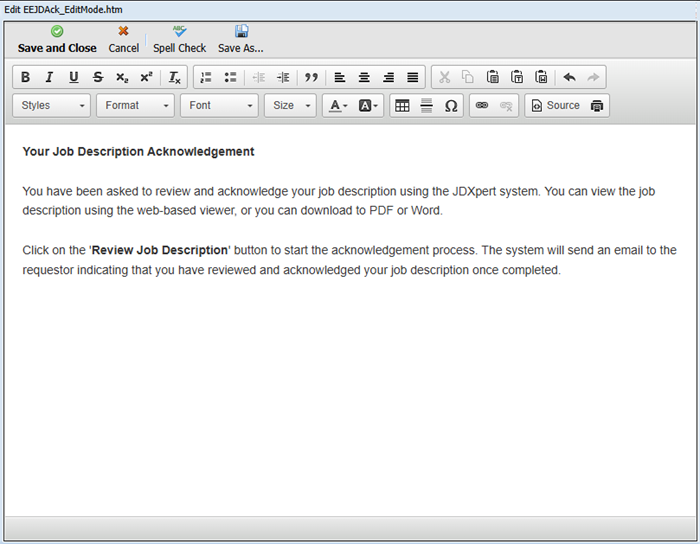Open the text color picker

point(338,105)
